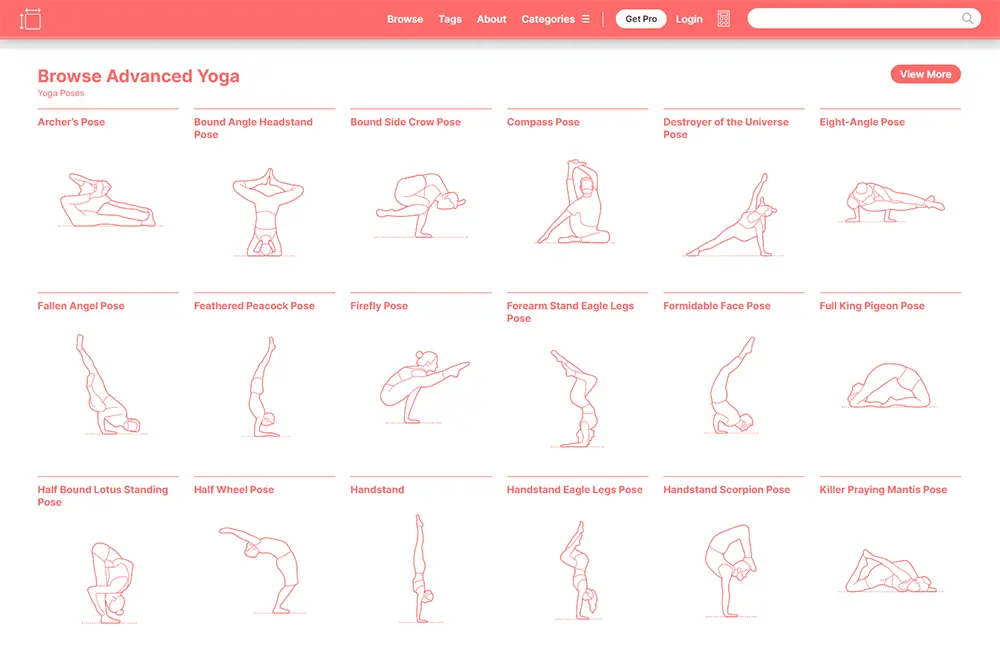This screenshot has height=650, width=1000.
Task: Open the Full King Pigeon Pose illustration
Action: point(889,385)
